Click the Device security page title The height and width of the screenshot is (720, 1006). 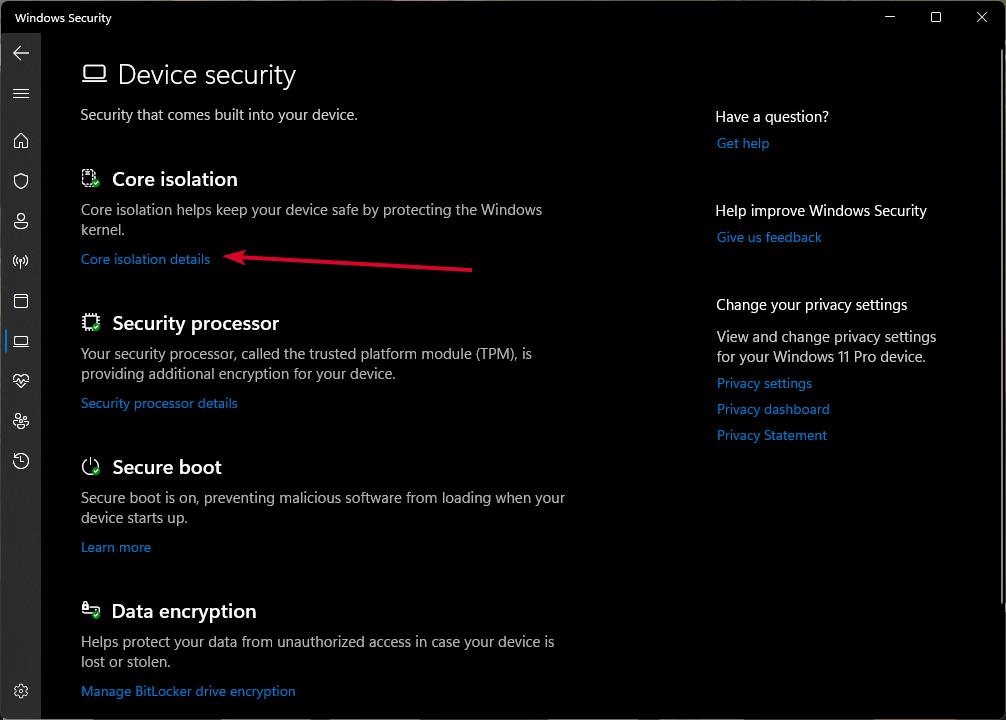(x=207, y=75)
